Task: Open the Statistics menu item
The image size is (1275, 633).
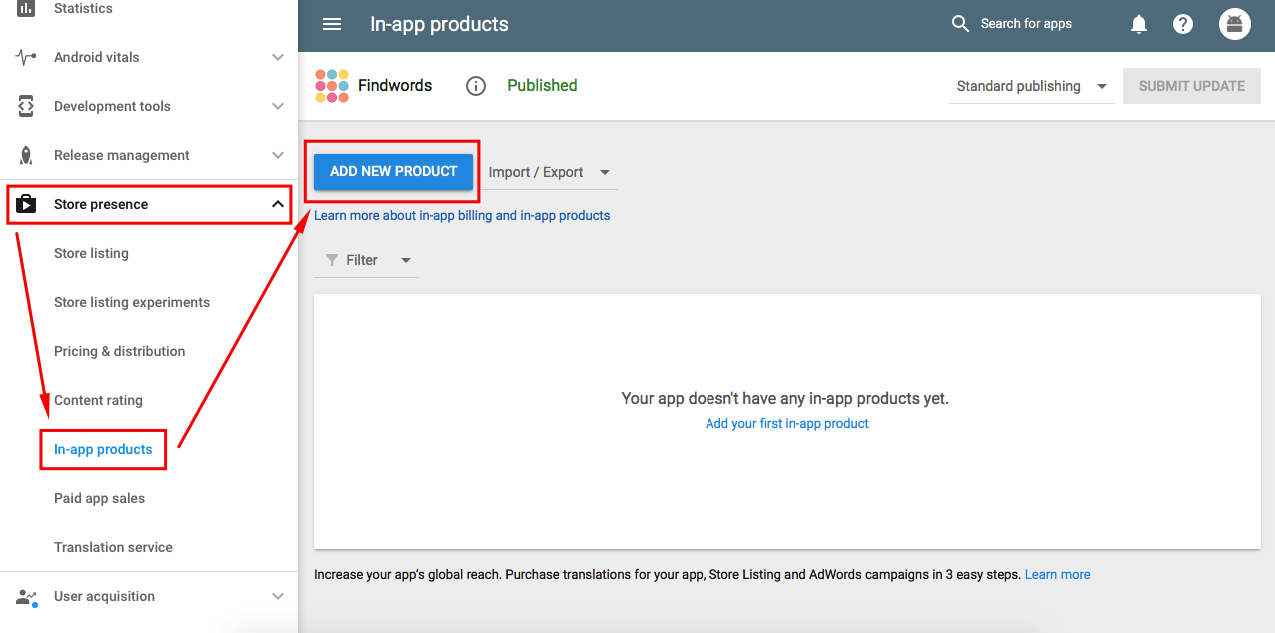Action: (83, 8)
